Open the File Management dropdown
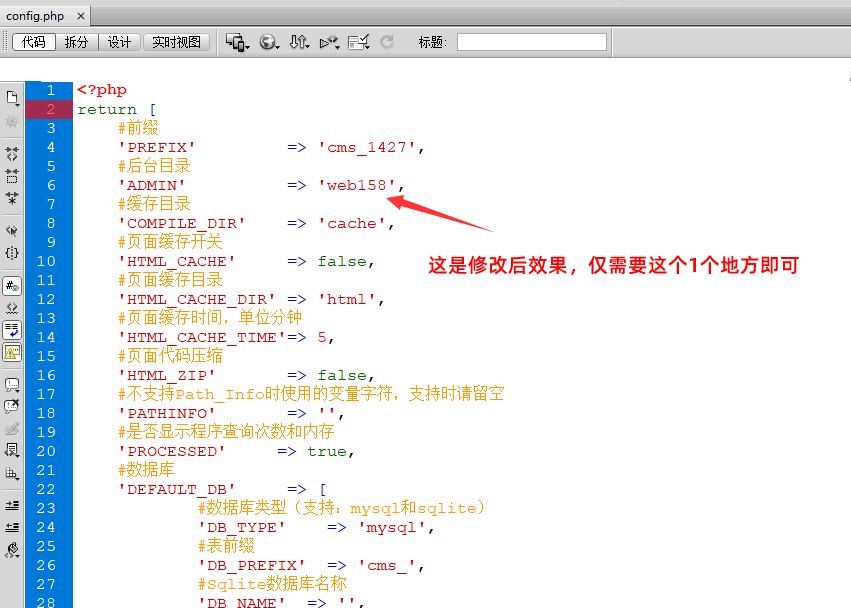The width and height of the screenshot is (851, 608). click(299, 42)
